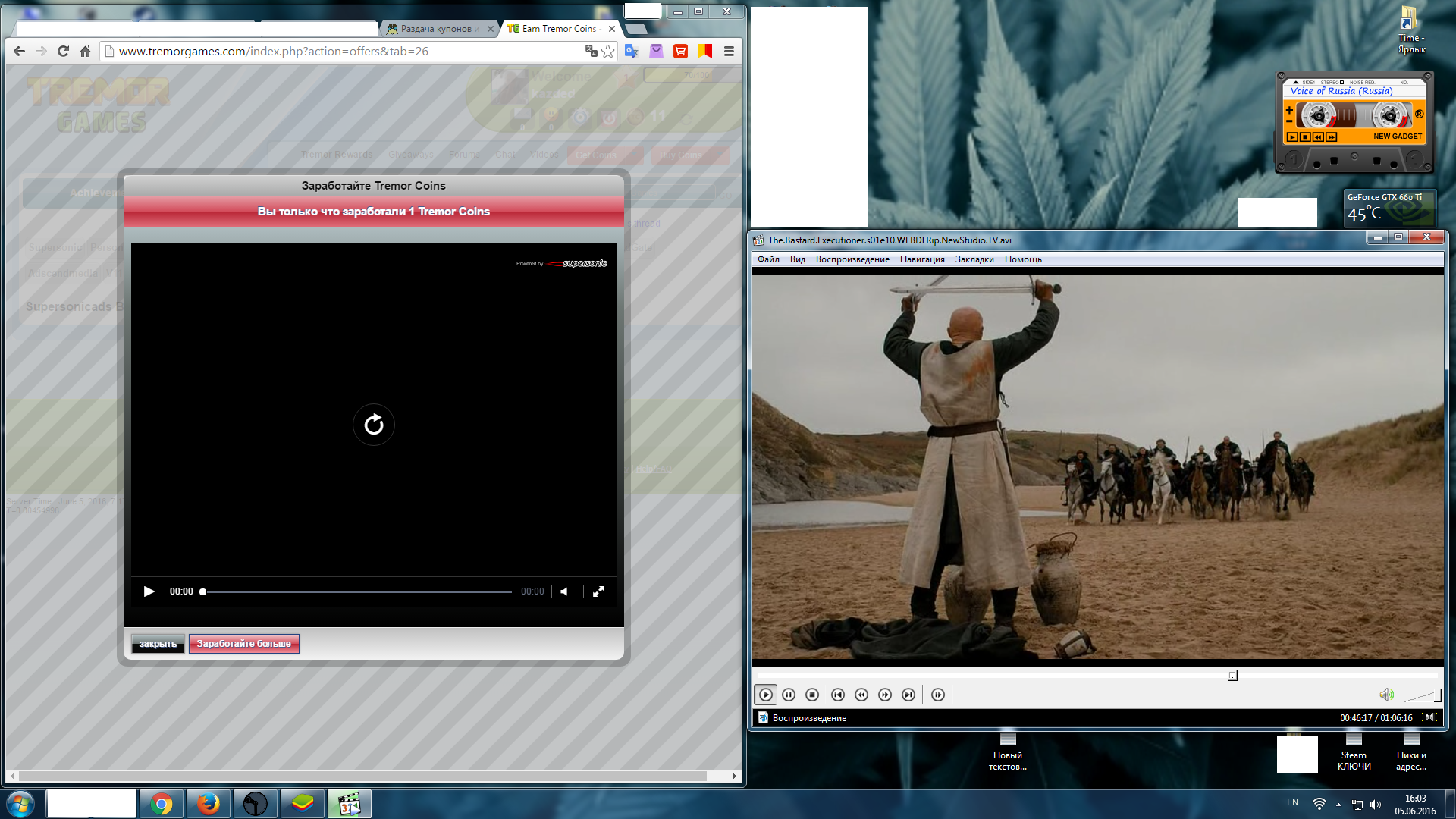The width and height of the screenshot is (1456, 819).
Task: Pause the media player video
Action: pyautogui.click(x=789, y=695)
